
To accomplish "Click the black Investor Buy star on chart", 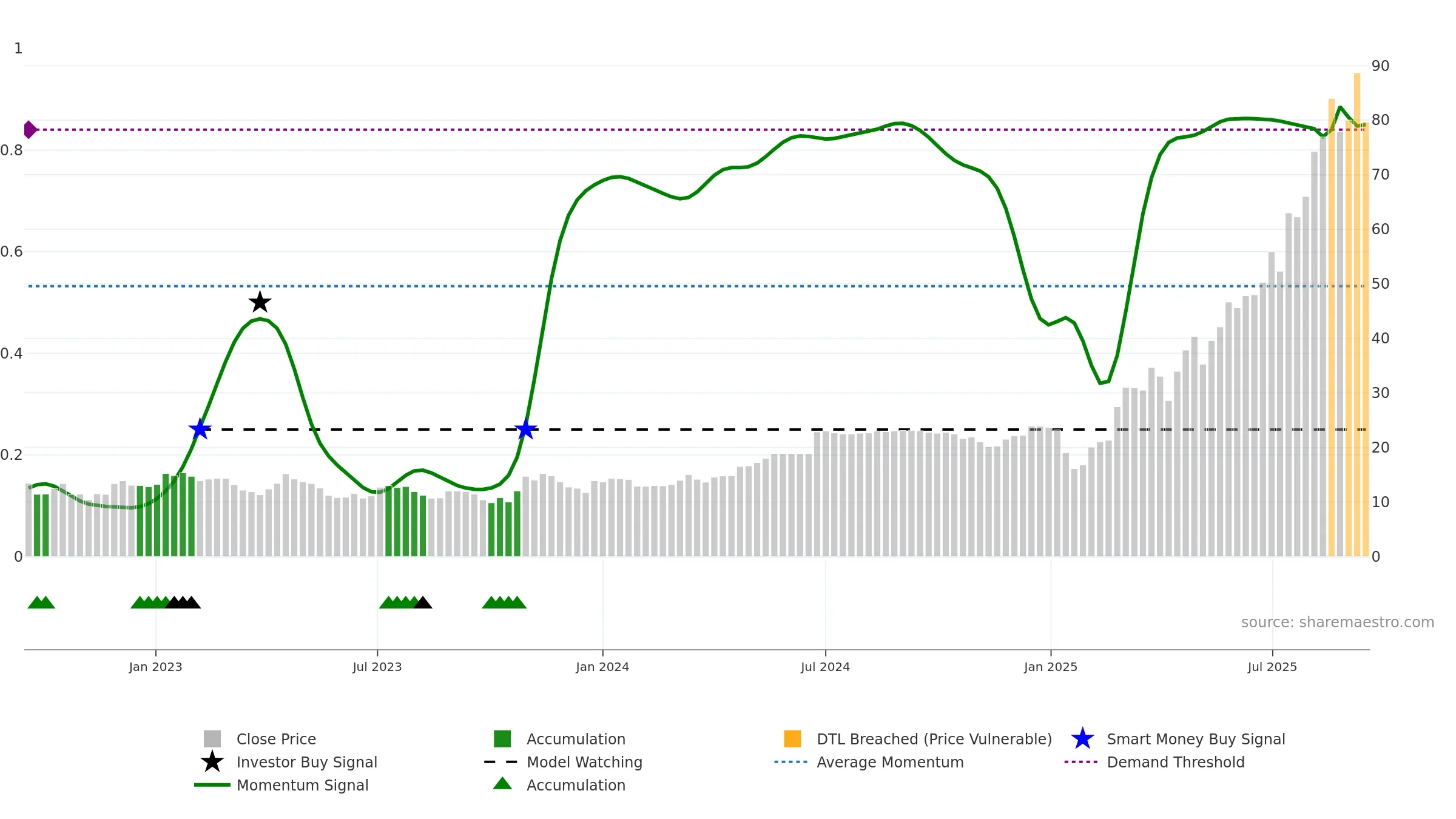I will point(260,302).
